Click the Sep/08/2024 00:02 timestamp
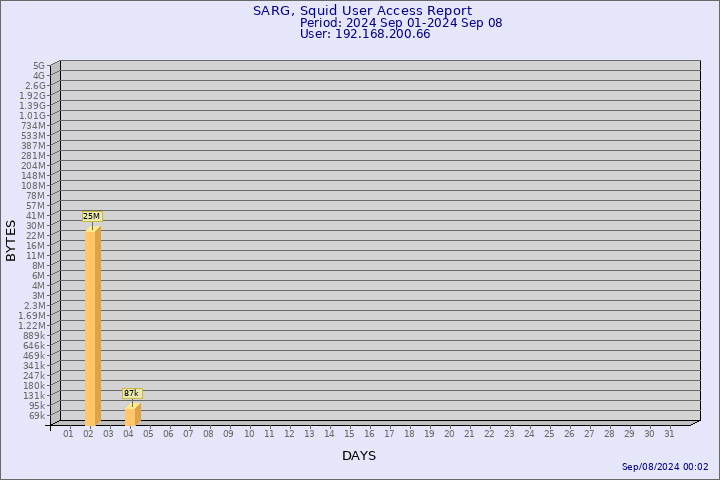Viewport: 720px width, 480px height. pyautogui.click(x=665, y=467)
